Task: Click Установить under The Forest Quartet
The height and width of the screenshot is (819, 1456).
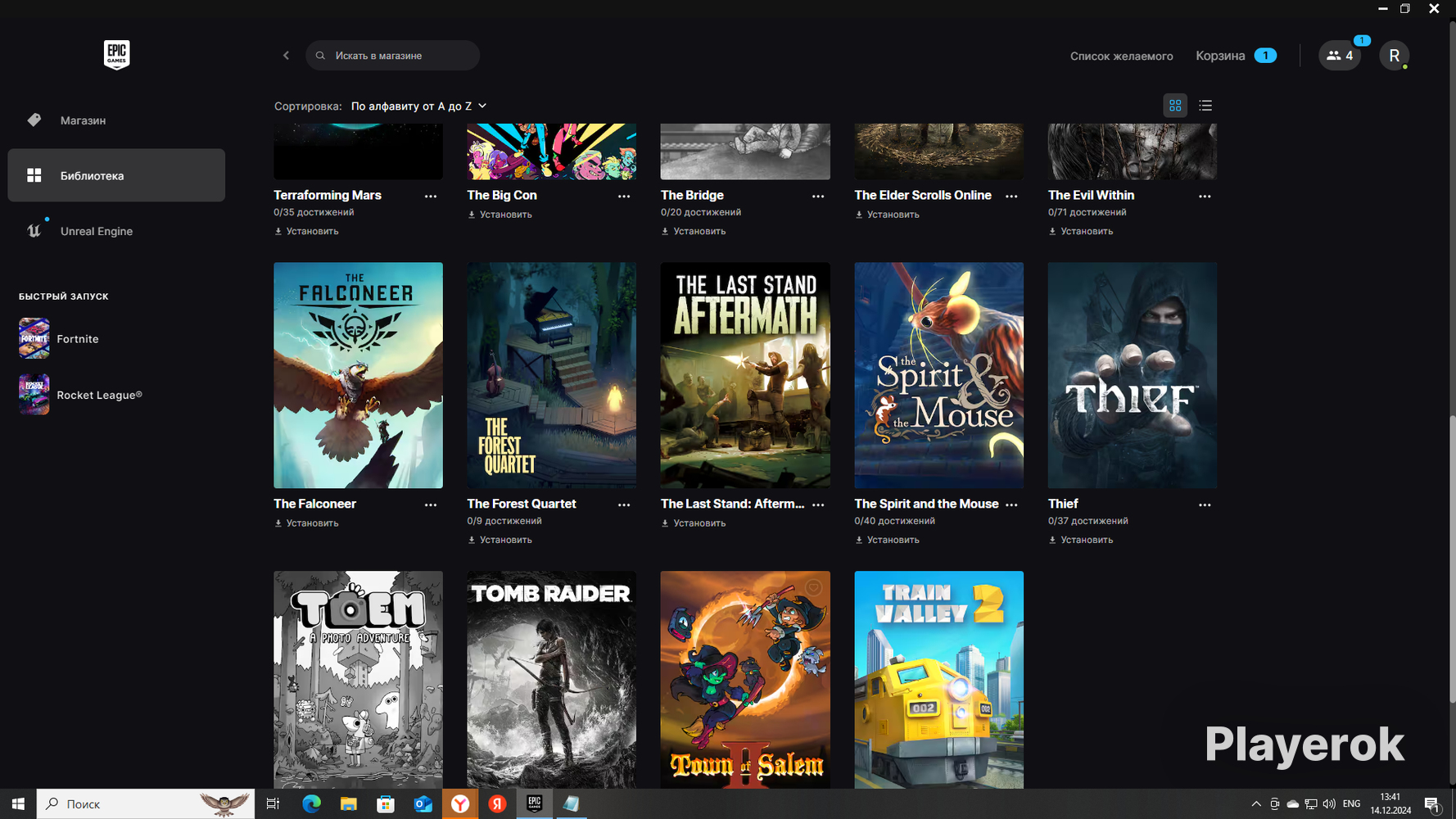Action: [x=500, y=541]
